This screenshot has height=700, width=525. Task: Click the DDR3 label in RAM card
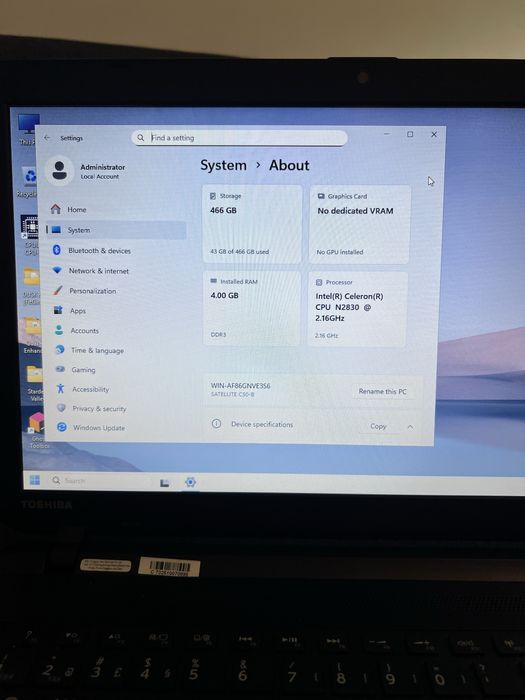pyautogui.click(x=218, y=334)
